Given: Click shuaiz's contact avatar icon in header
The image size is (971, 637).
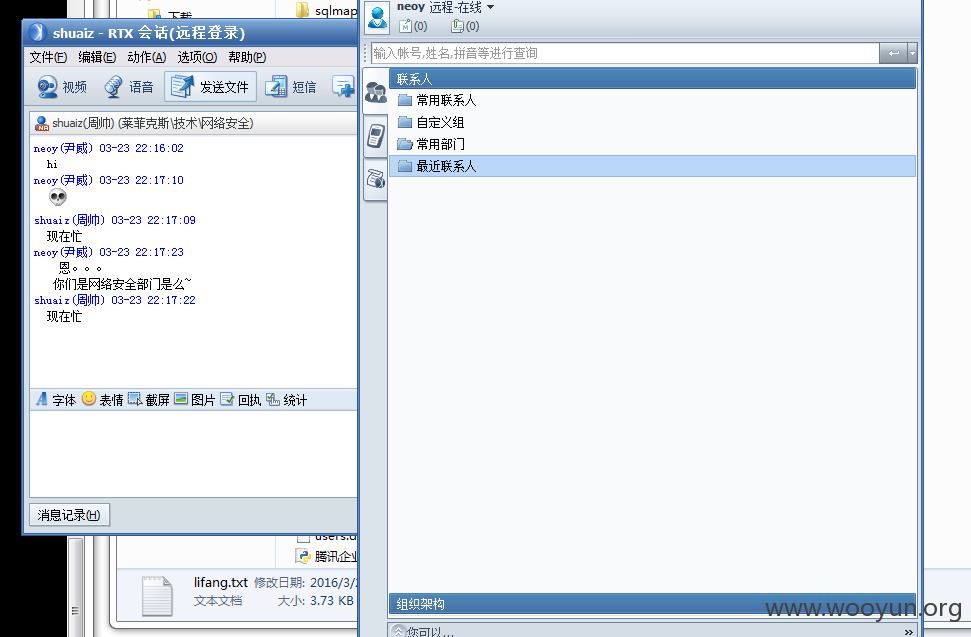Looking at the screenshot, I should pos(41,123).
